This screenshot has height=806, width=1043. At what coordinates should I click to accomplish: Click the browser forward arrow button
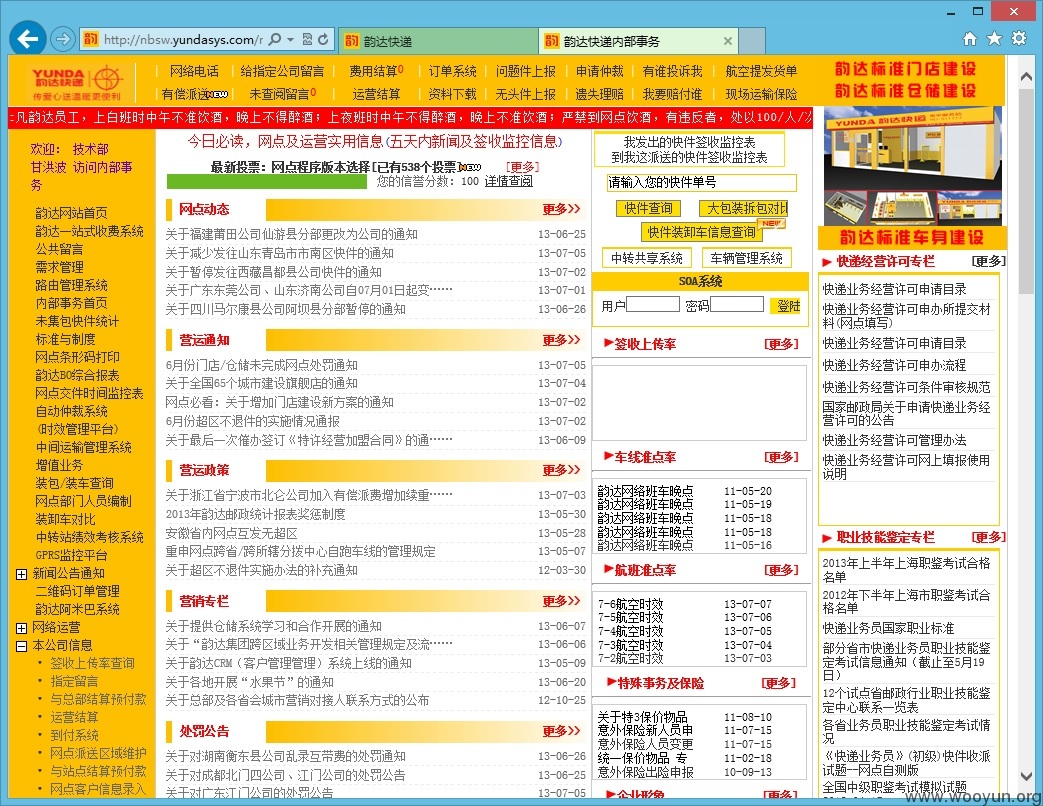[x=63, y=39]
